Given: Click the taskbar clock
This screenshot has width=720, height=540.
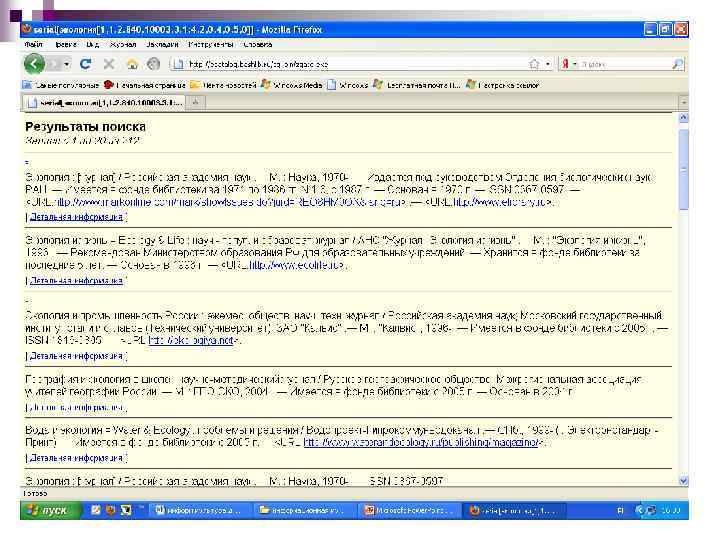Looking at the screenshot, I should 671,510.
